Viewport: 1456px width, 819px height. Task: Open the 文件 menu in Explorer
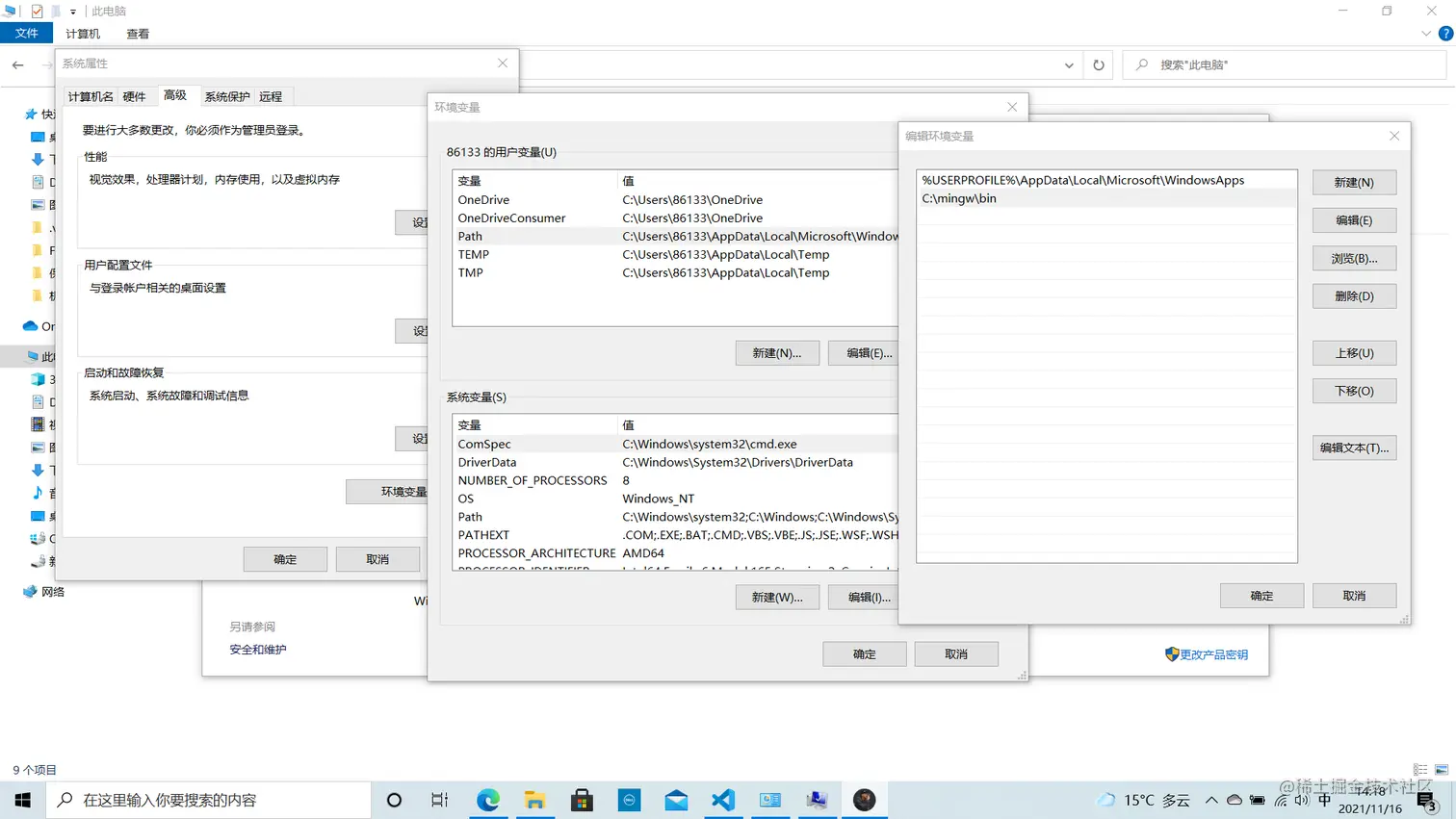coord(27,34)
